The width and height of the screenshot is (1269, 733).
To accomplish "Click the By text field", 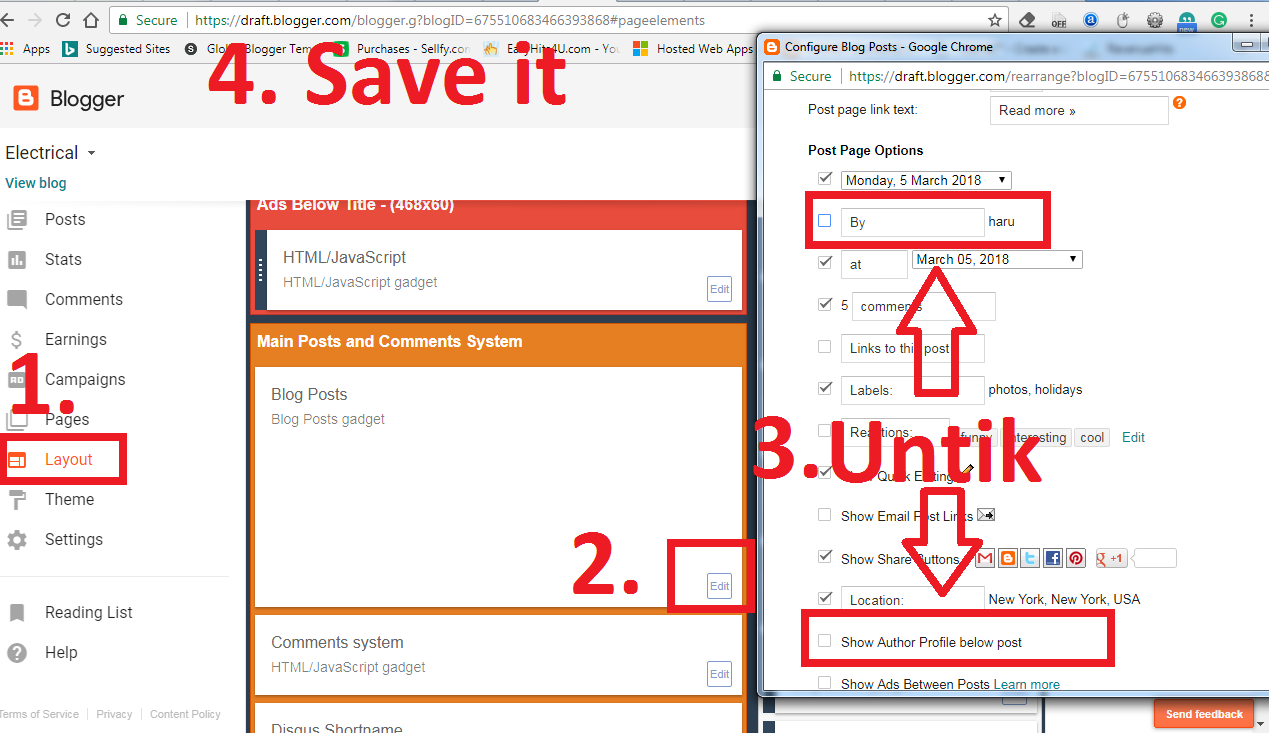I will 913,222.
